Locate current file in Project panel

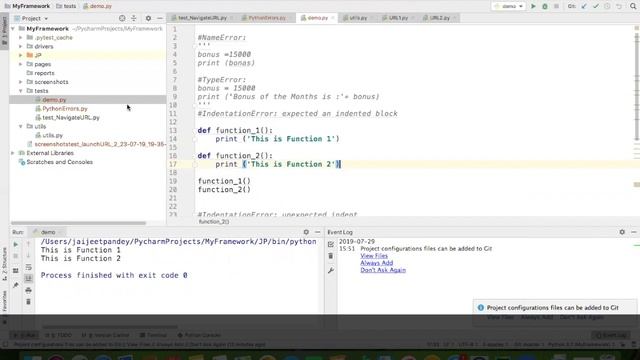pos(122,18)
